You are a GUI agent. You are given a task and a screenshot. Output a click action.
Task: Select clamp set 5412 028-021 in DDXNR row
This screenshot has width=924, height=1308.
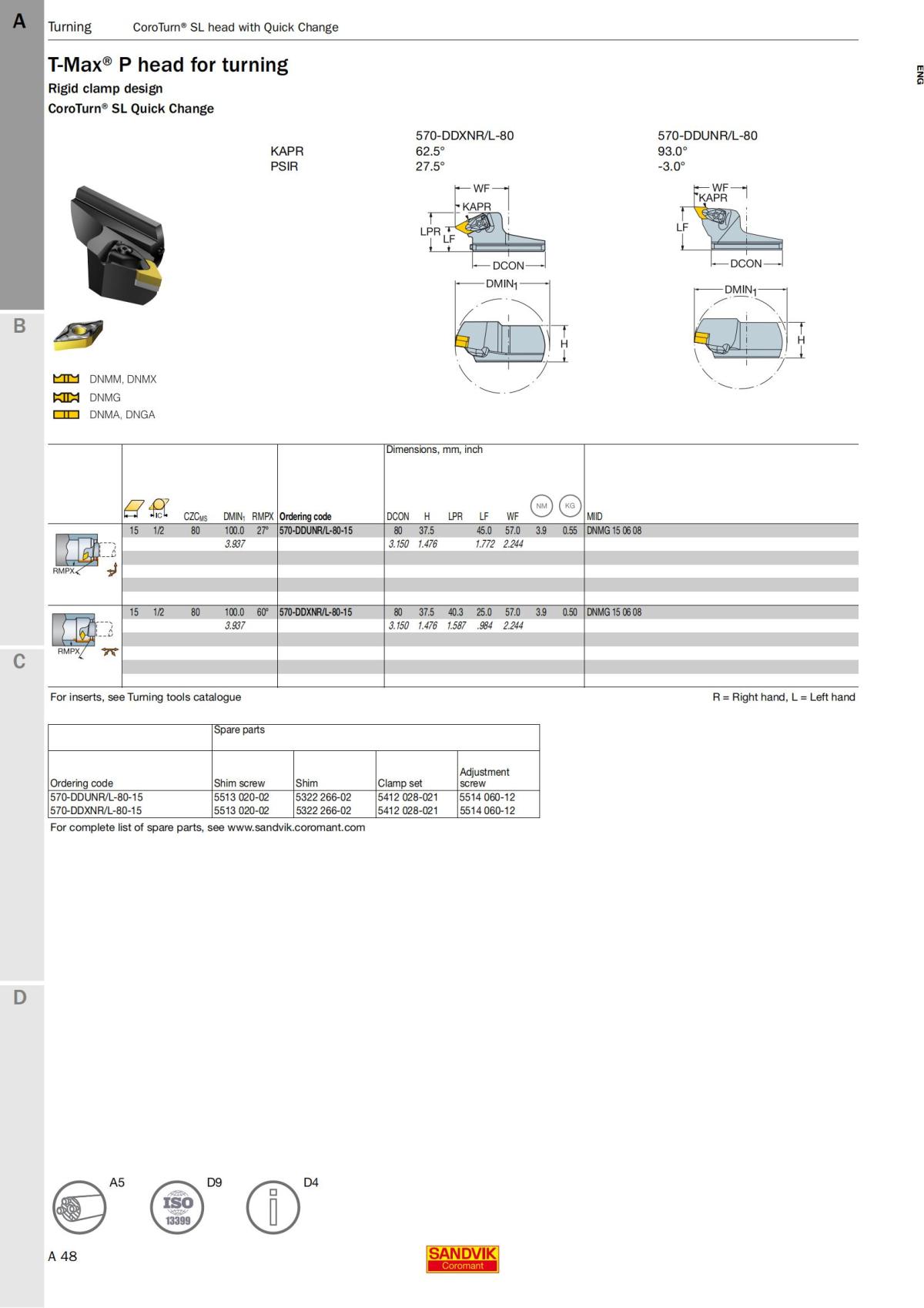click(407, 810)
